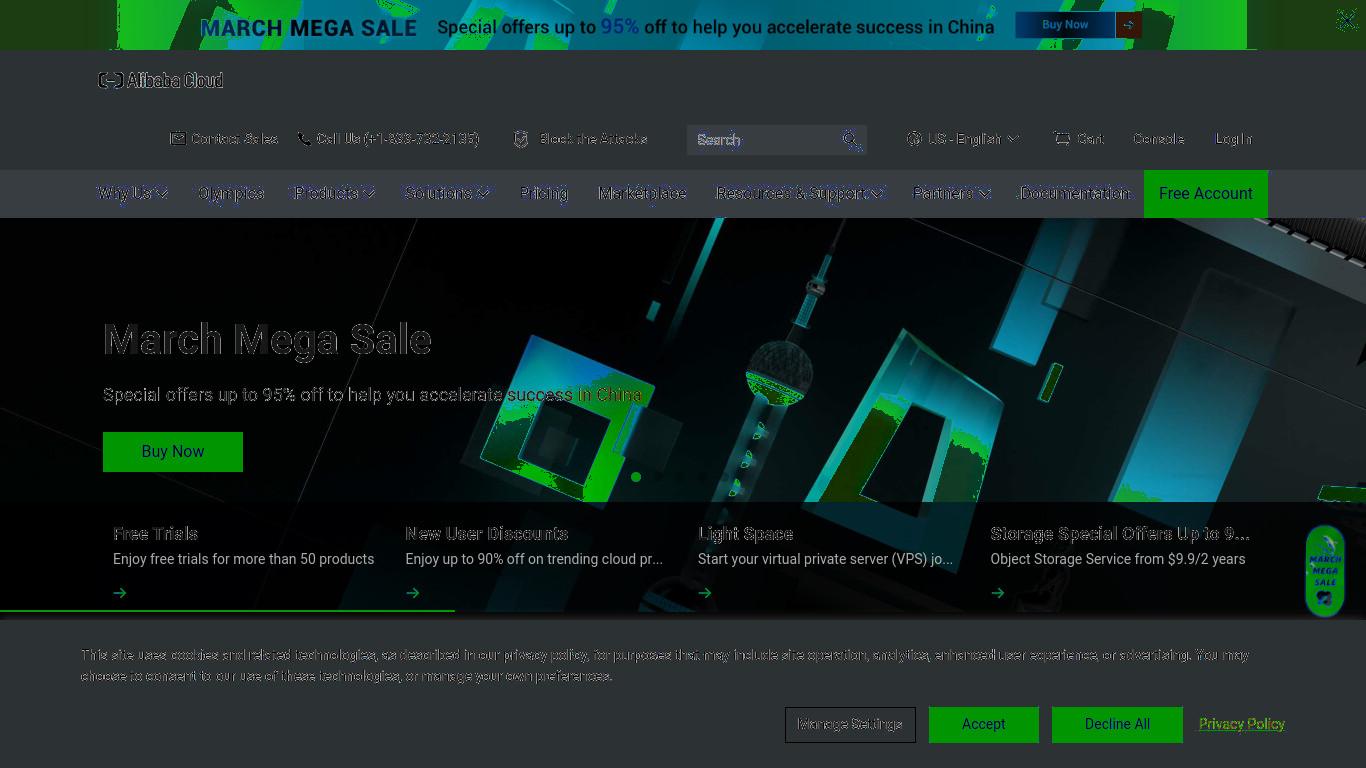
Task: Click the Cart link text
Action: point(1090,139)
